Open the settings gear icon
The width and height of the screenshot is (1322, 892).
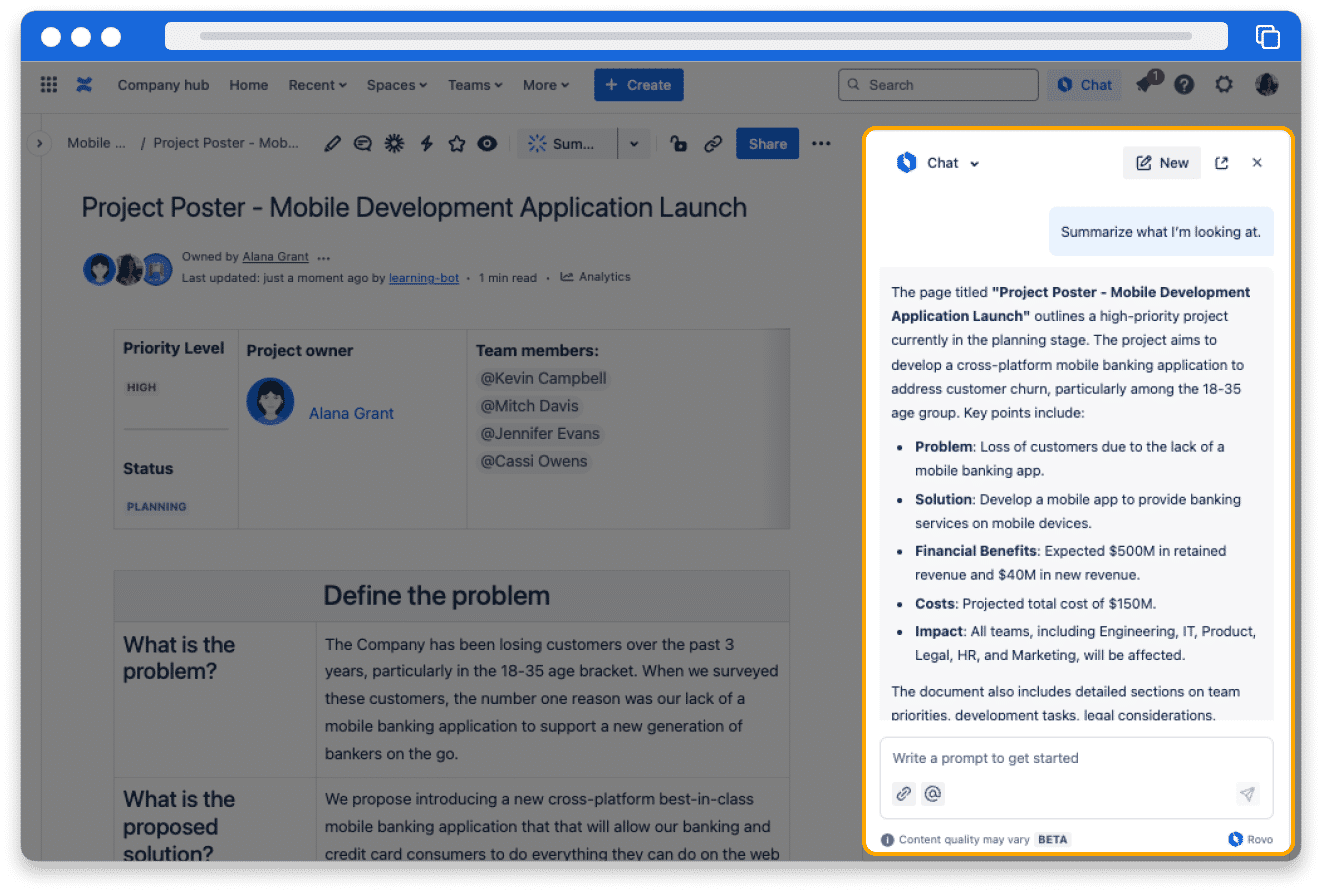click(x=1224, y=85)
